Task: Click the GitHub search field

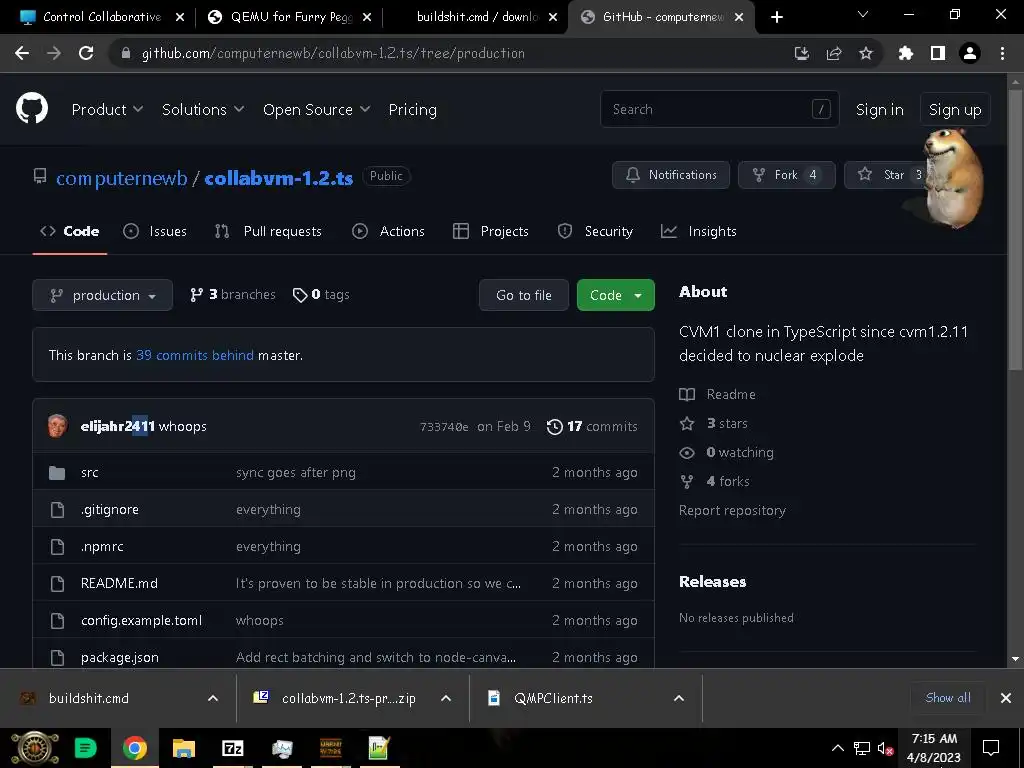Action: click(x=720, y=109)
